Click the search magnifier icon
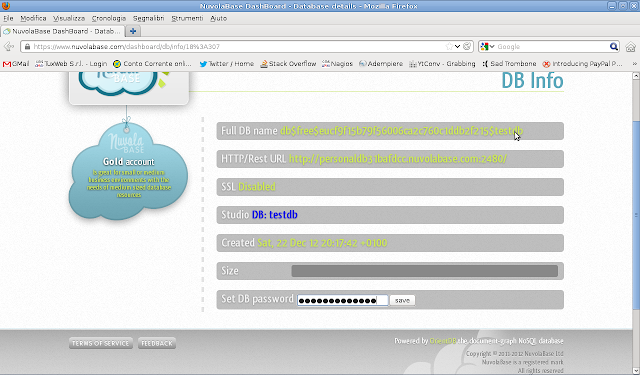The height and width of the screenshot is (375, 640). coord(613,47)
